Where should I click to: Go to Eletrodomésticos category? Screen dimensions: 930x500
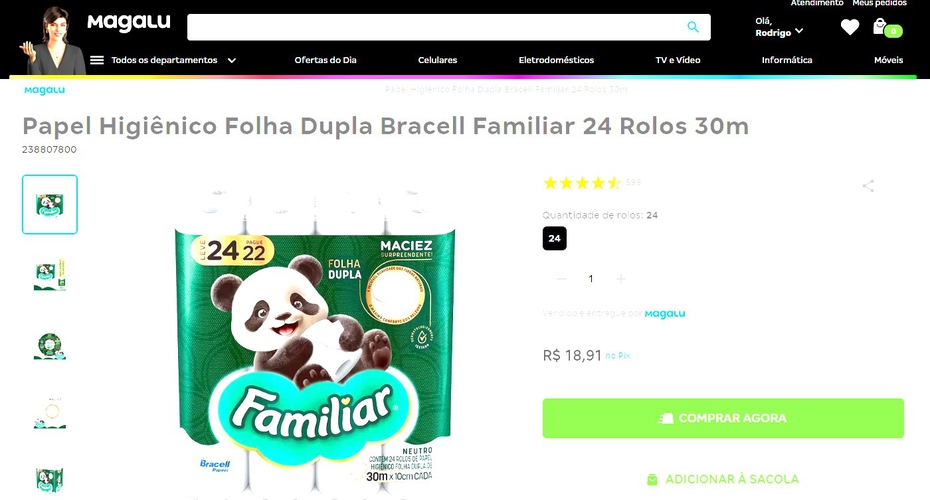coord(556,60)
